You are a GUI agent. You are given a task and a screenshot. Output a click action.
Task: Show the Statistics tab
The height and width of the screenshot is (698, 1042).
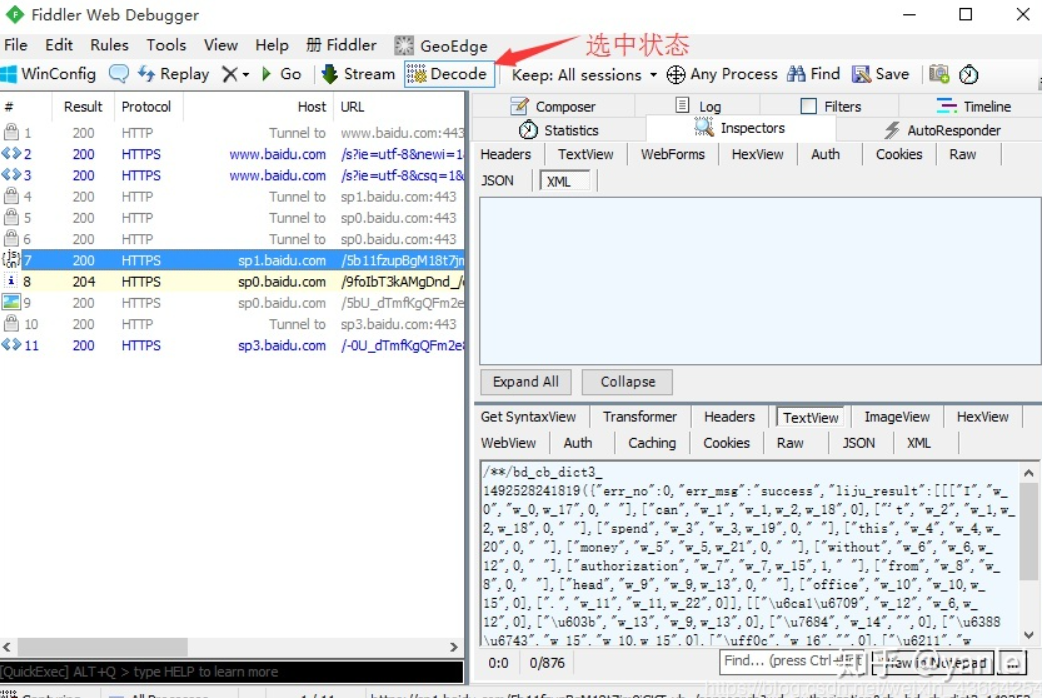point(559,130)
